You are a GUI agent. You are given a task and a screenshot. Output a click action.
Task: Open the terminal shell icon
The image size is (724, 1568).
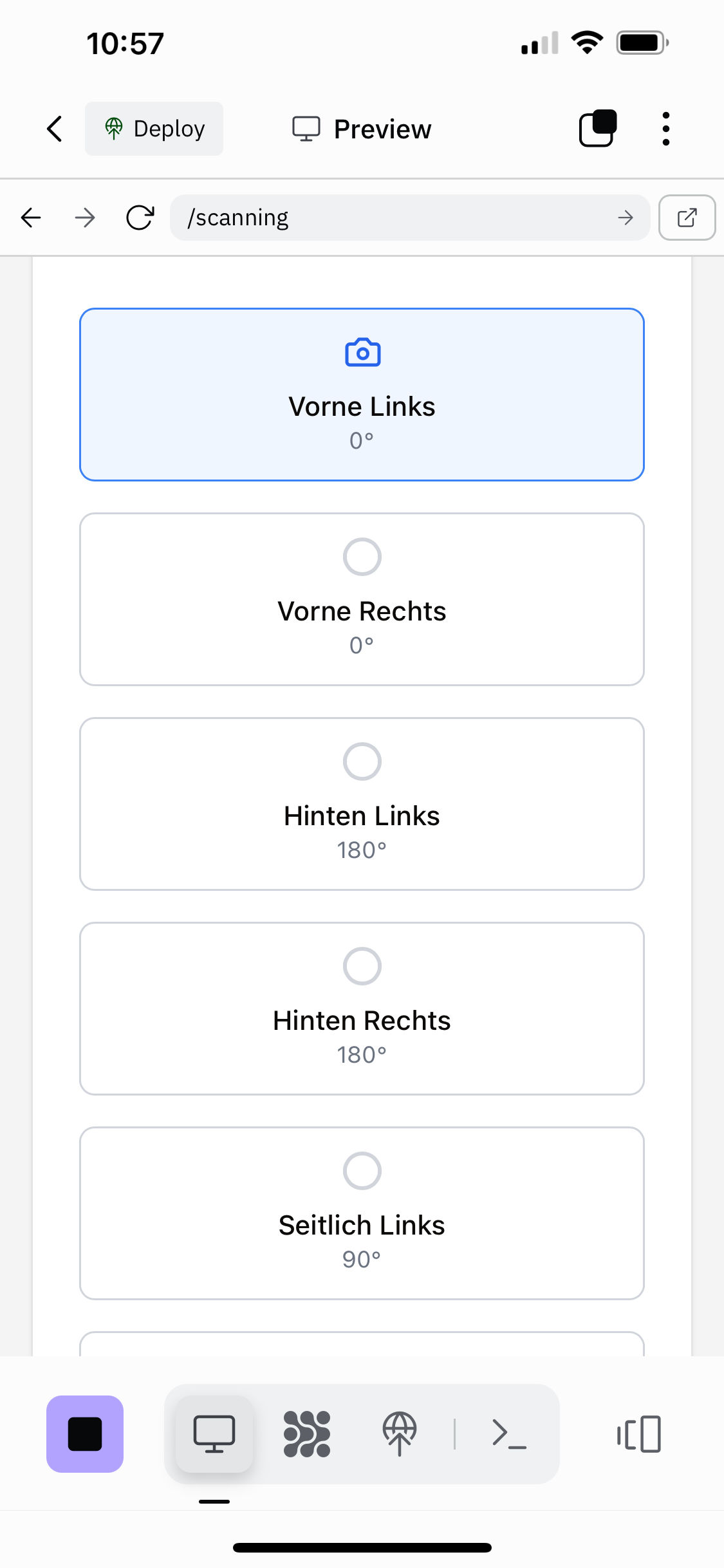[509, 1434]
